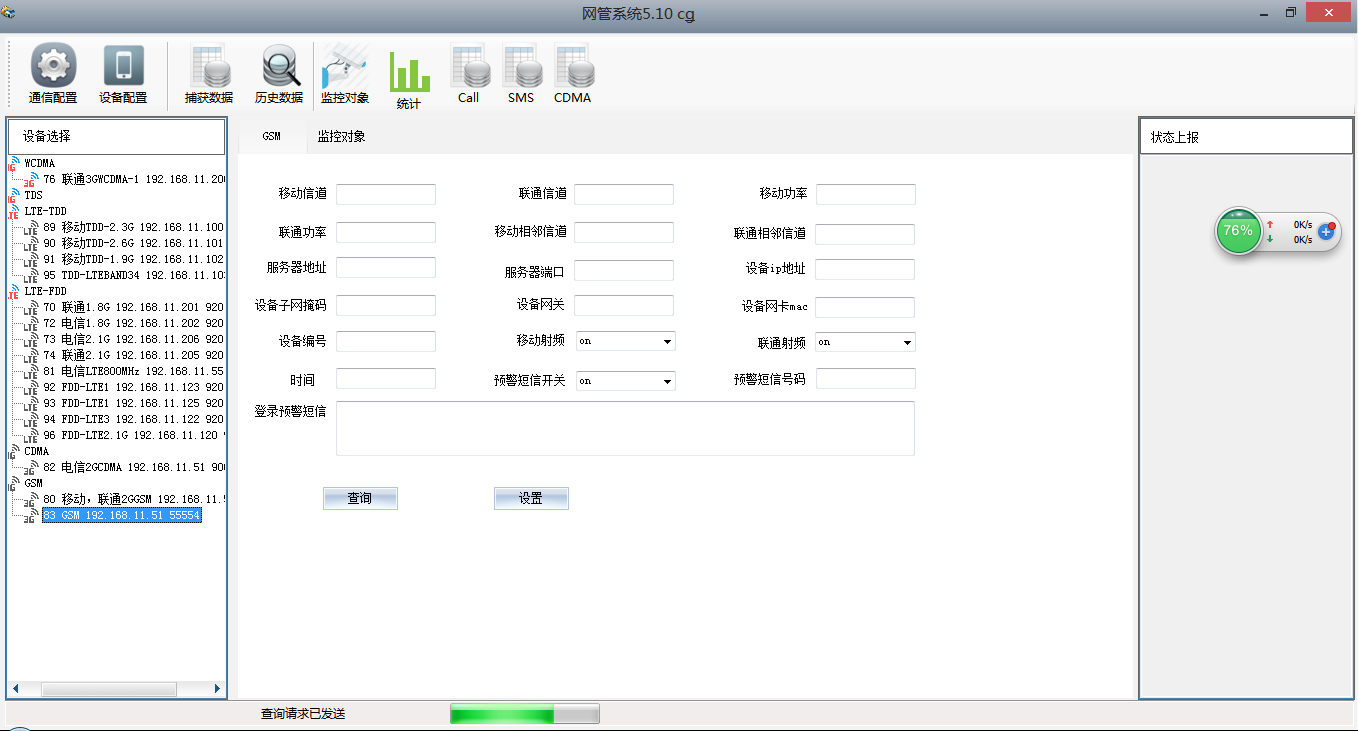1358x731 pixels.
Task: Click the 移动信道 input field
Action: 386,194
